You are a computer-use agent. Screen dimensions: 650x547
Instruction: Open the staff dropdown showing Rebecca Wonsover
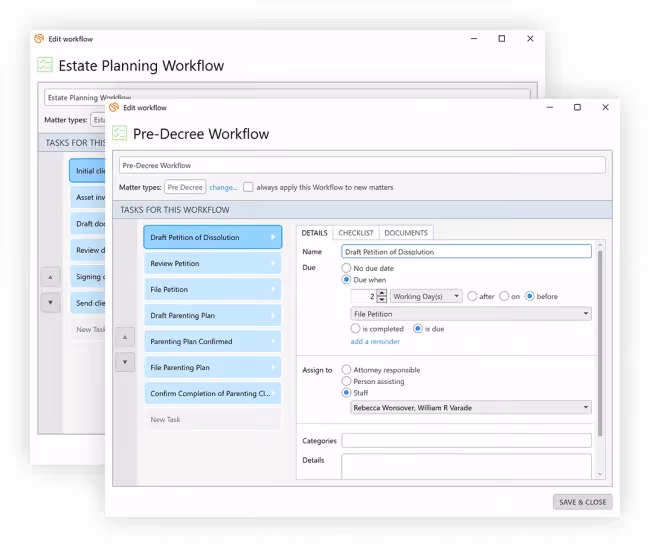[471, 408]
